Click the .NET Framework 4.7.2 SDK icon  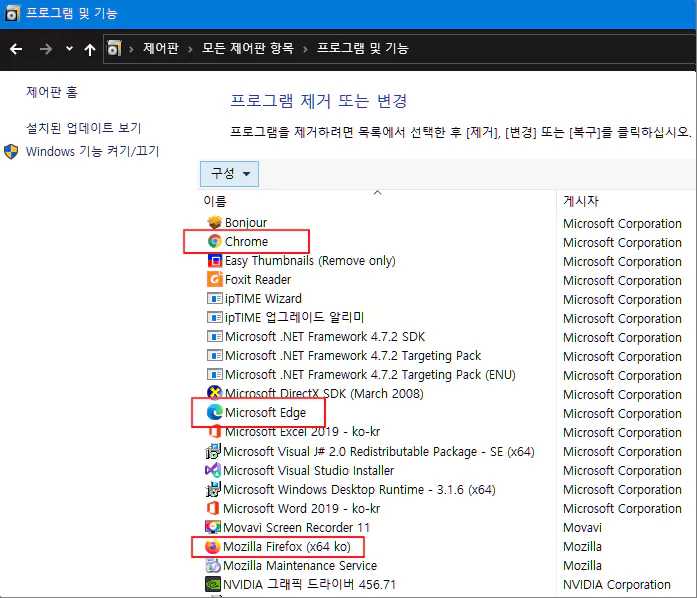tap(215, 336)
